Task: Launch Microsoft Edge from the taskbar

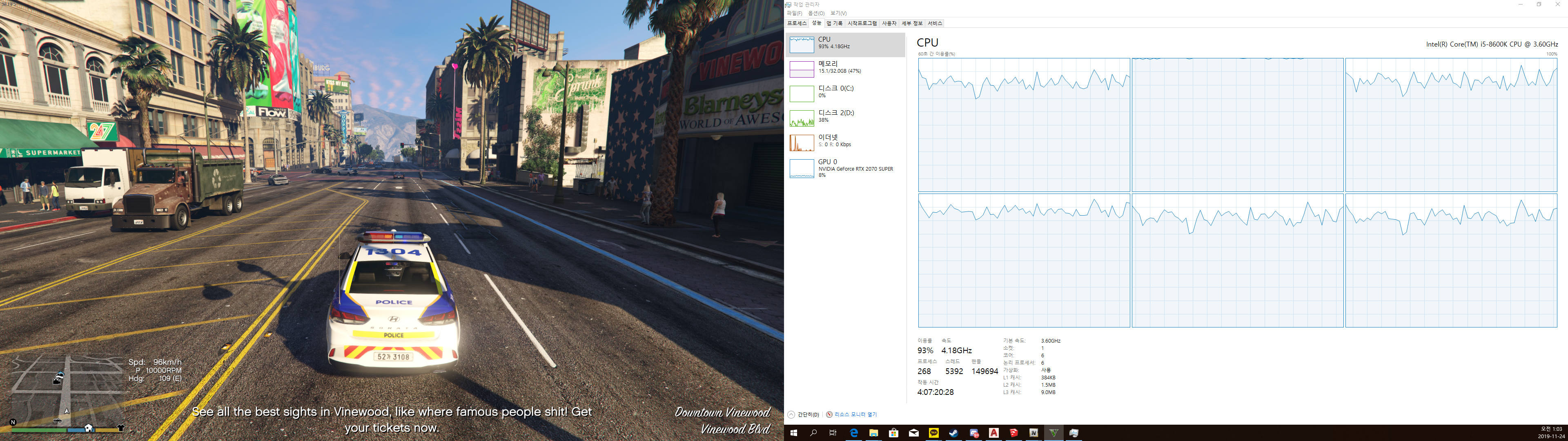Action: click(x=853, y=433)
